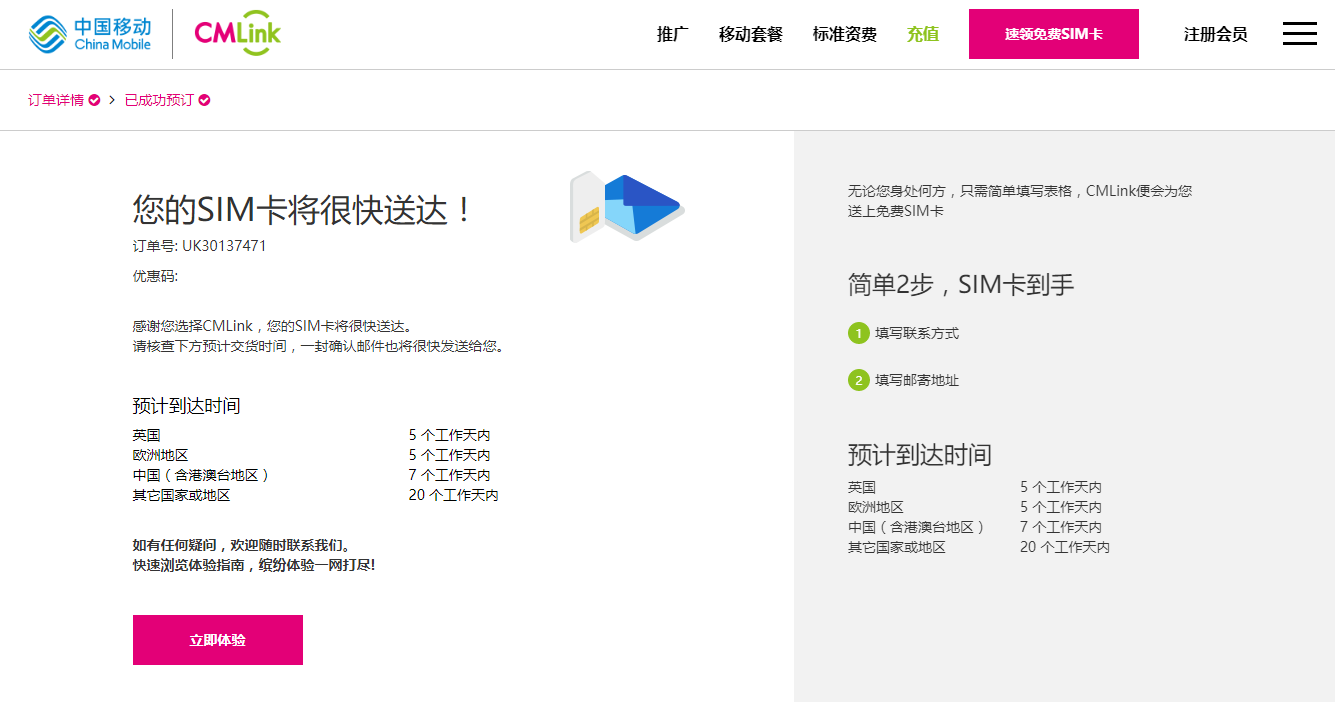Click the China Mobile logo

(x=90, y=33)
